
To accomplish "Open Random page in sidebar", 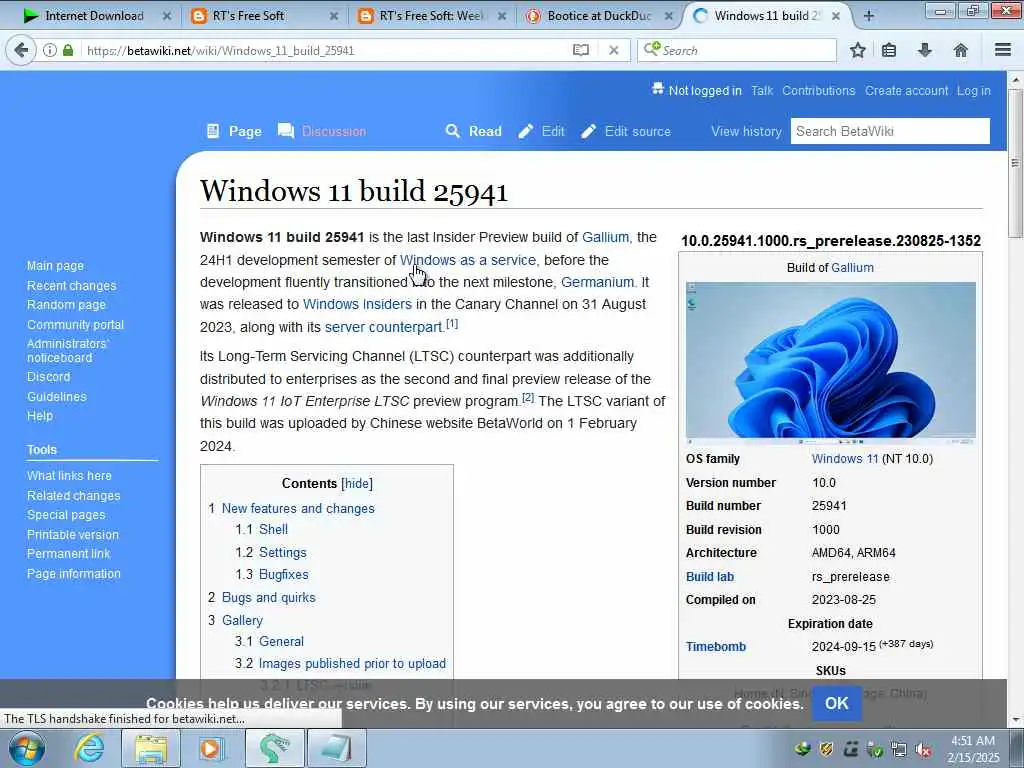I will point(66,305).
